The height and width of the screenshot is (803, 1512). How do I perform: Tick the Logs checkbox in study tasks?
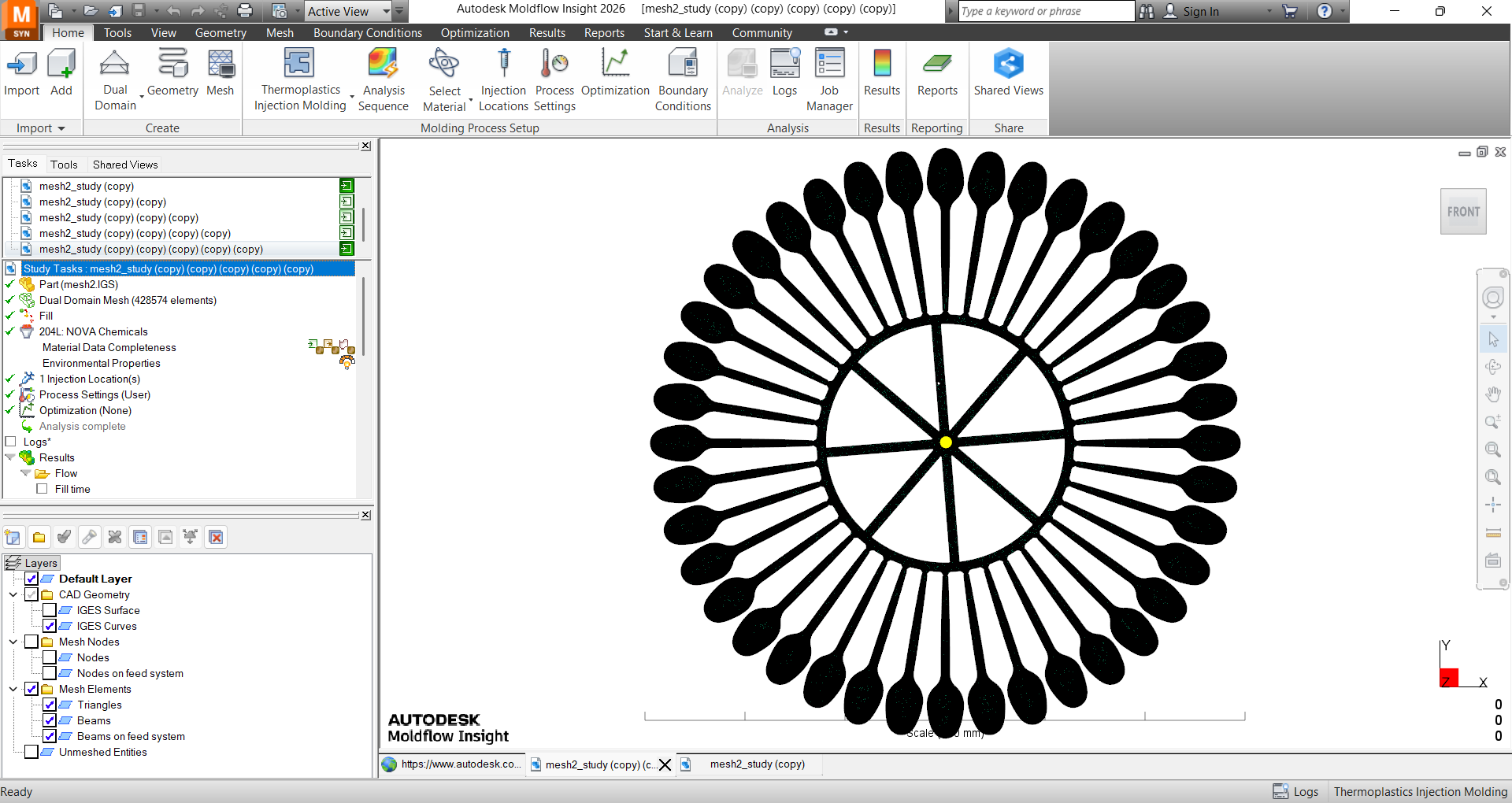click(x=11, y=442)
